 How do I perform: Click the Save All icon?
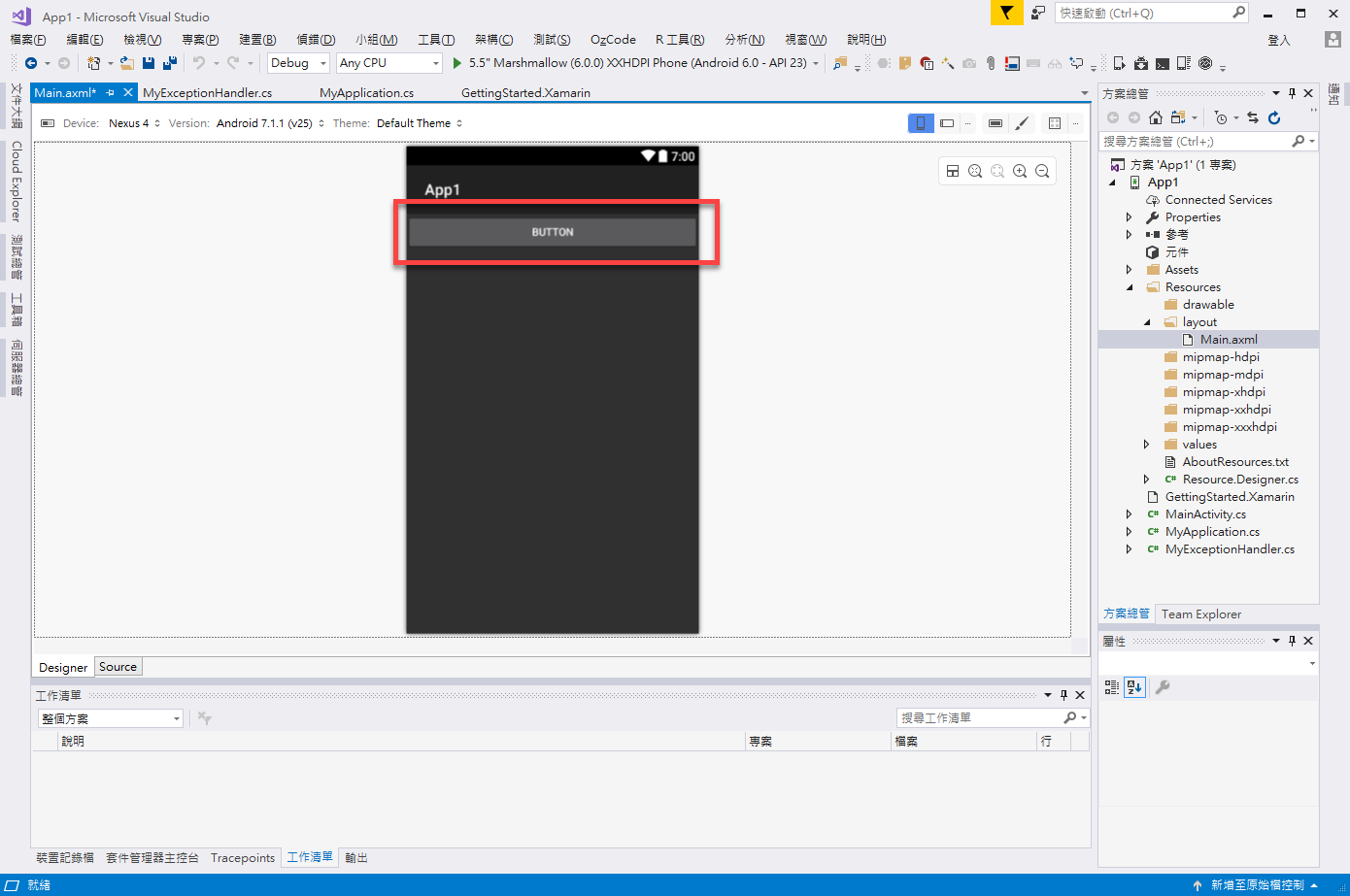[170, 63]
